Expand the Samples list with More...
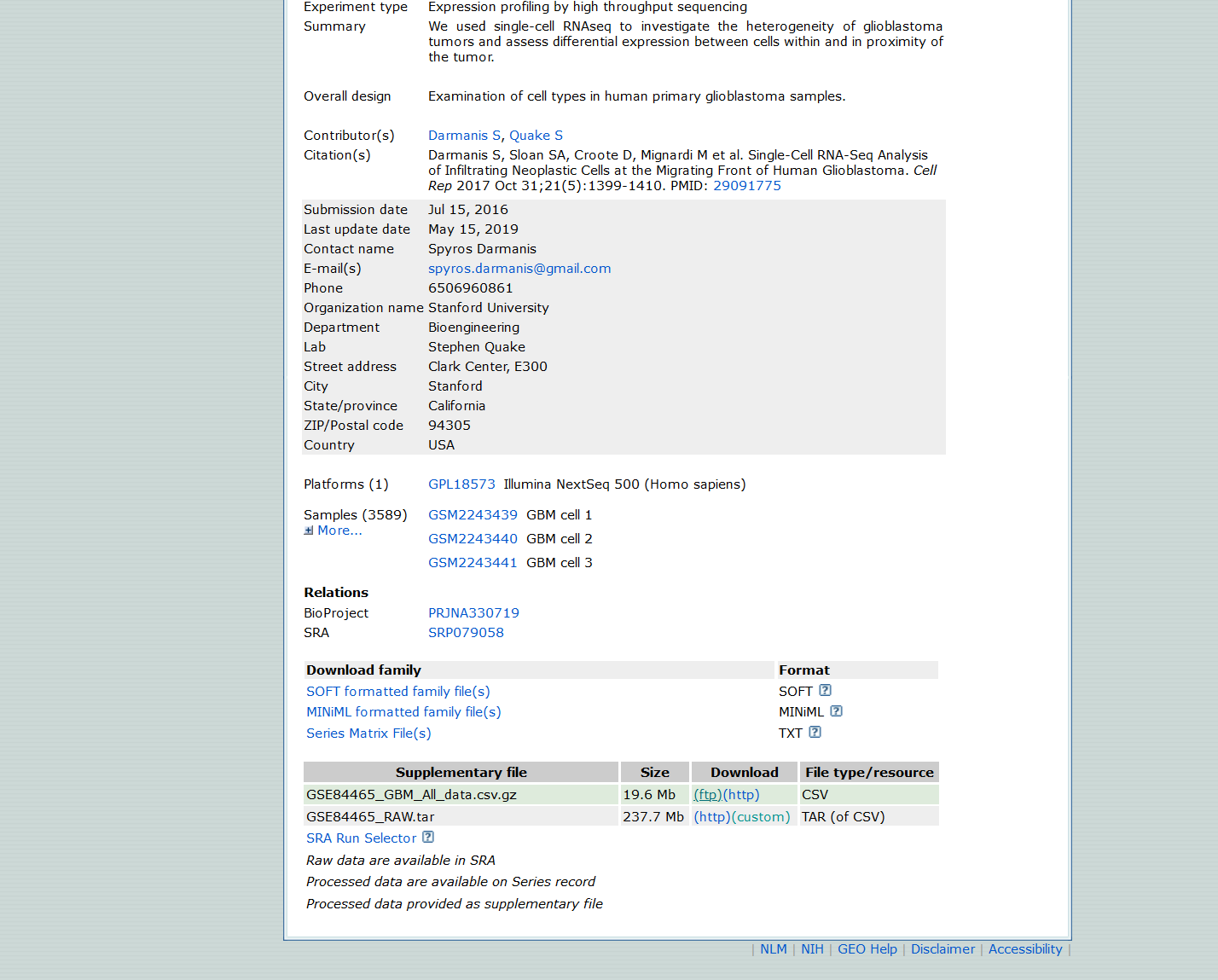The width and height of the screenshot is (1218, 980). [x=339, y=531]
